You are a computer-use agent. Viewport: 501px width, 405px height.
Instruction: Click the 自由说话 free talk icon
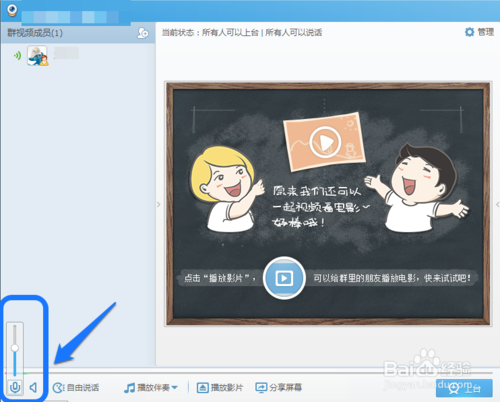coord(59,388)
